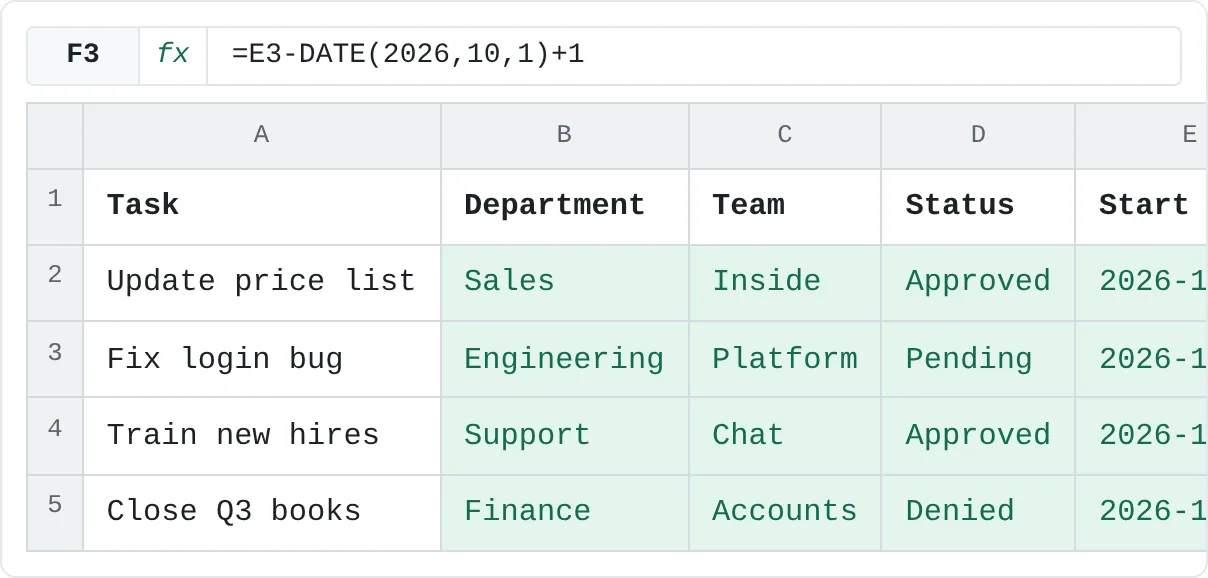Select the "Platform" team cell
The height and width of the screenshot is (578, 1208).
[785, 359]
